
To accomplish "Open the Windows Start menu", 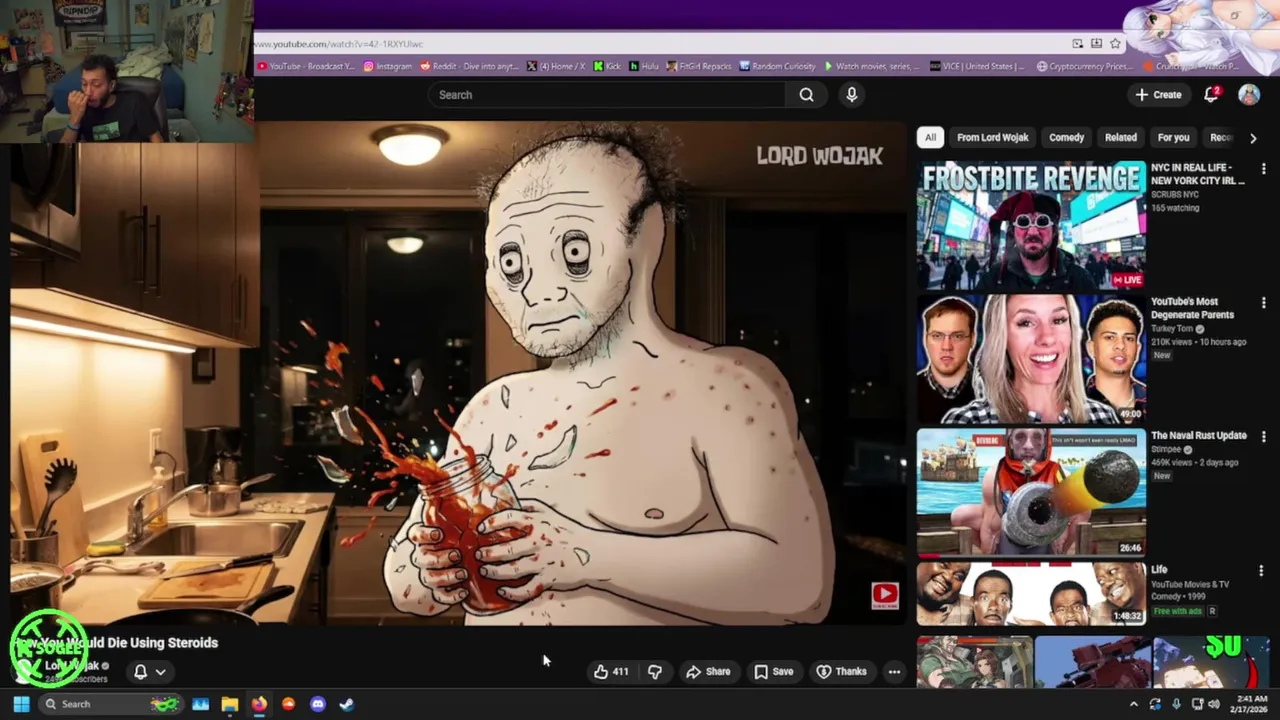I will (21, 704).
